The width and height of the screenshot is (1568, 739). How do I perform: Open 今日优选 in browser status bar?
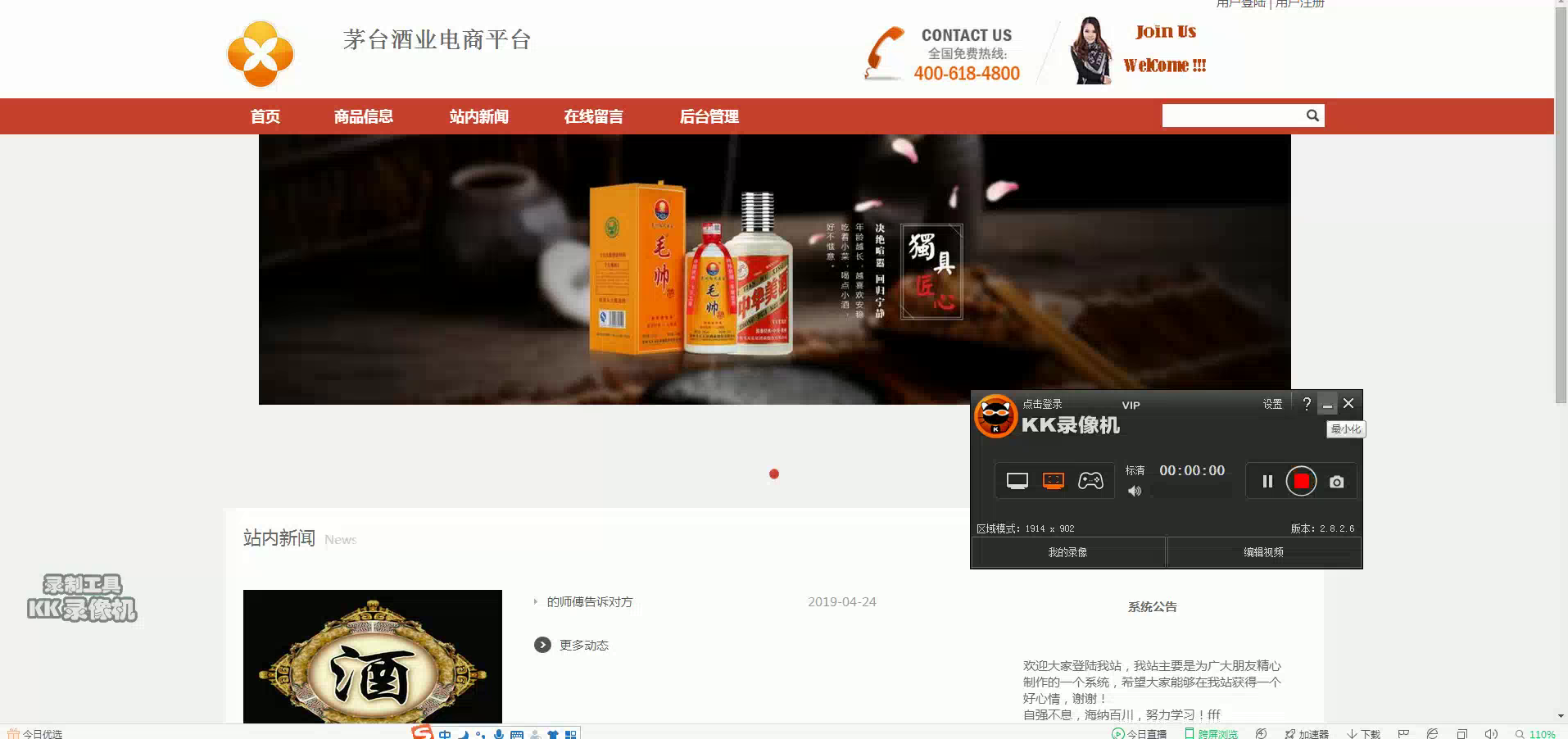click(34, 733)
